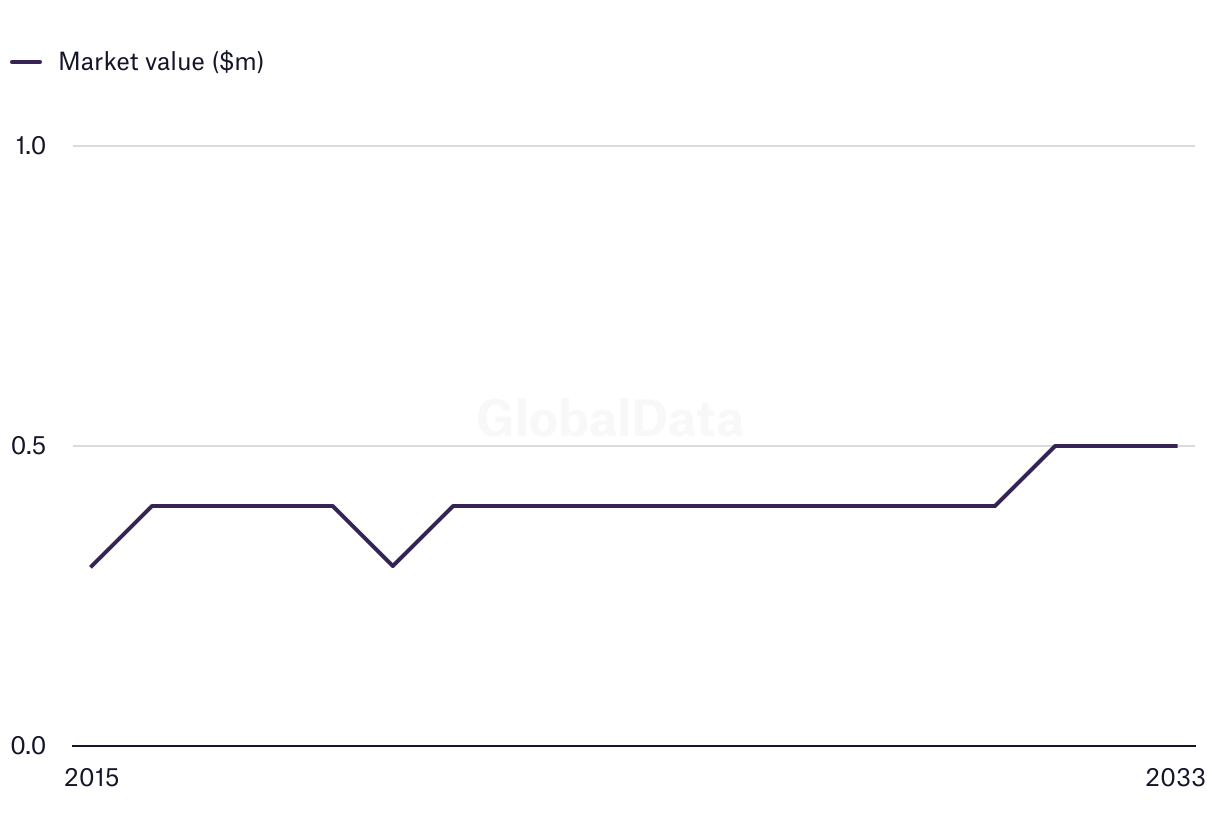The width and height of the screenshot is (1220, 836).
Task: Click the Market value ($m) legend label
Action: 161,61
